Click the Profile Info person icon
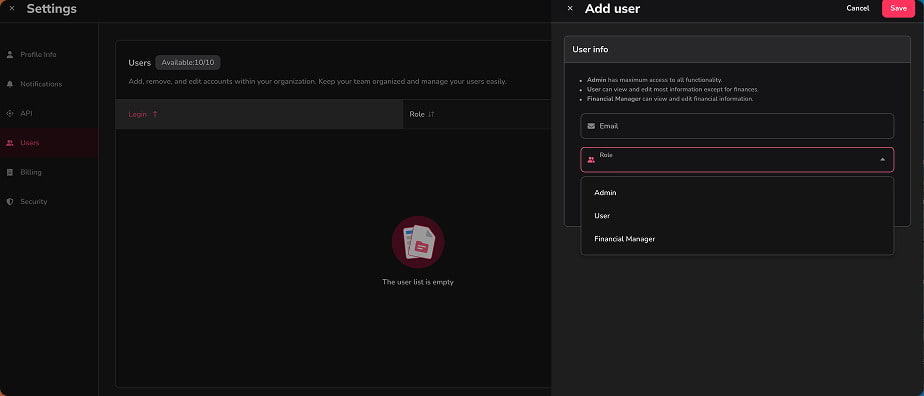The height and width of the screenshot is (396, 924). (x=9, y=54)
